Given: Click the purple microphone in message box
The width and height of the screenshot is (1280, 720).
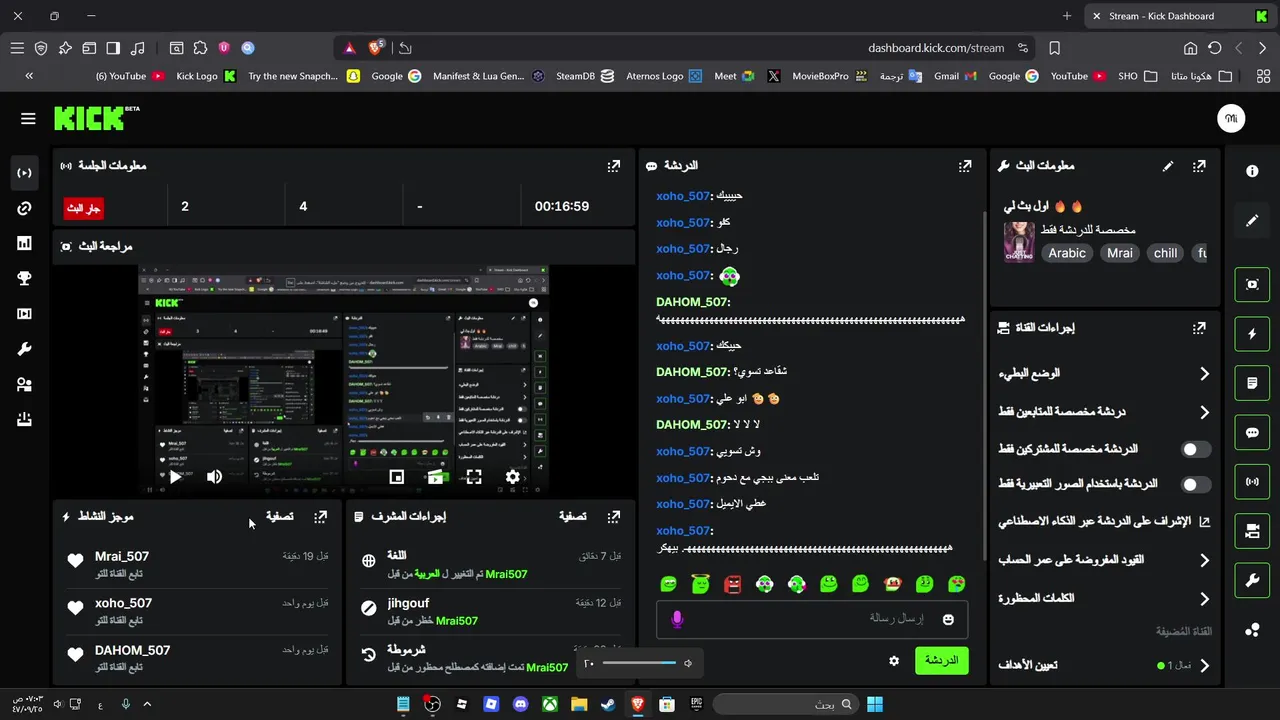Looking at the screenshot, I should click(677, 619).
